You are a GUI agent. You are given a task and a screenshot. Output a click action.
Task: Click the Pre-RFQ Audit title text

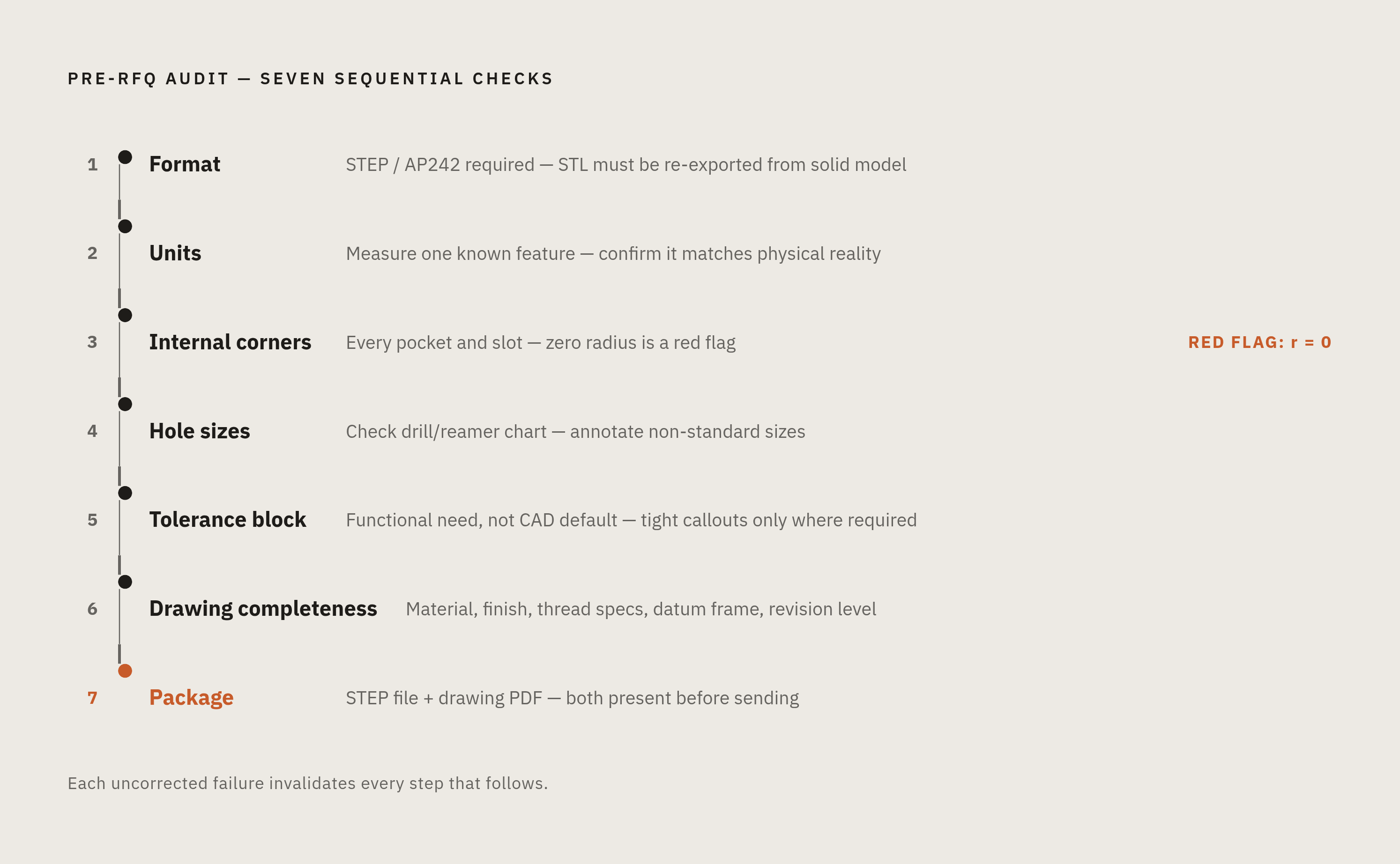point(311,79)
